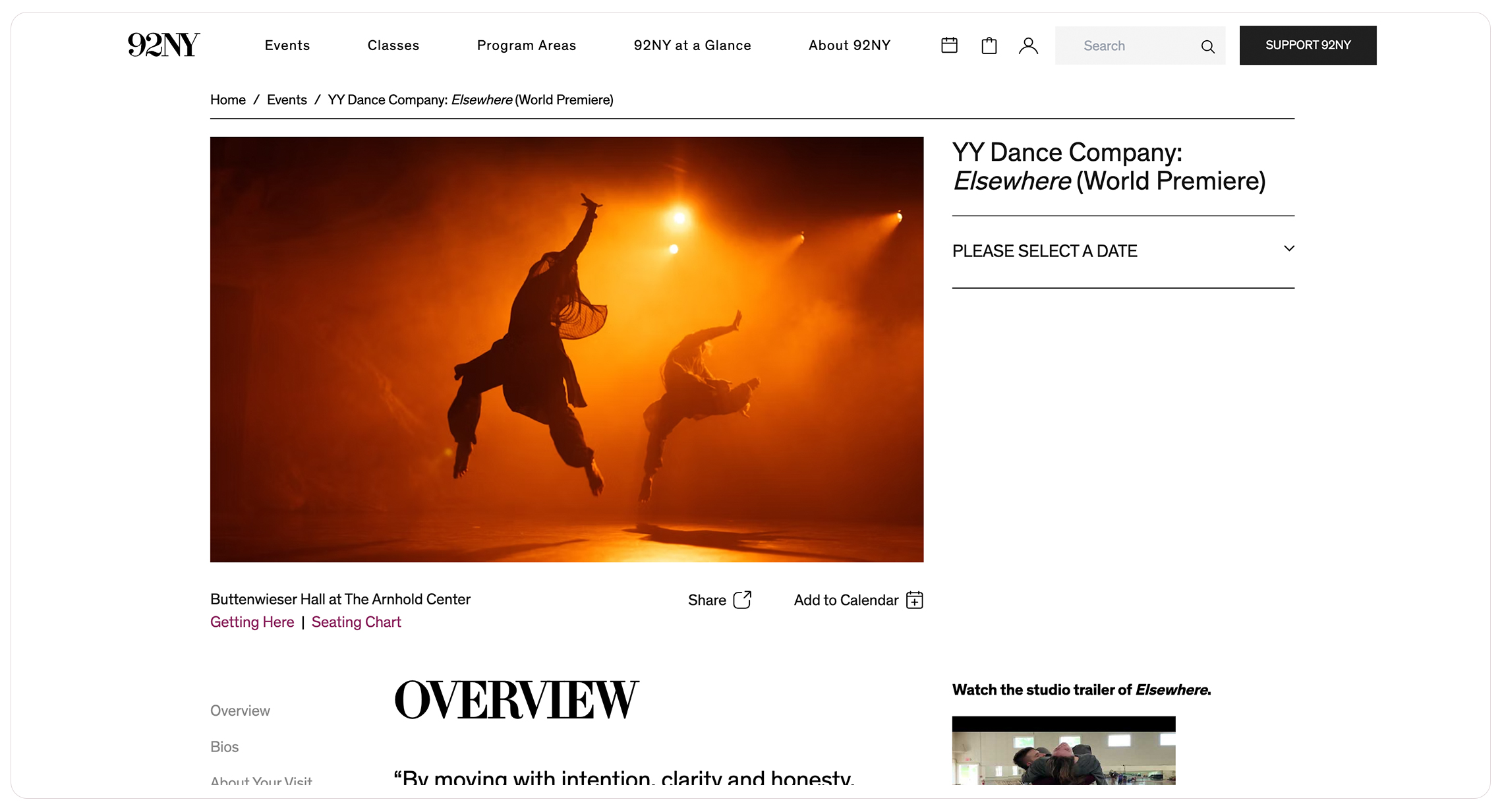Open 92NY at a Glance menu
Image resolution: width=1502 pixels, height=812 pixels.
tap(692, 45)
